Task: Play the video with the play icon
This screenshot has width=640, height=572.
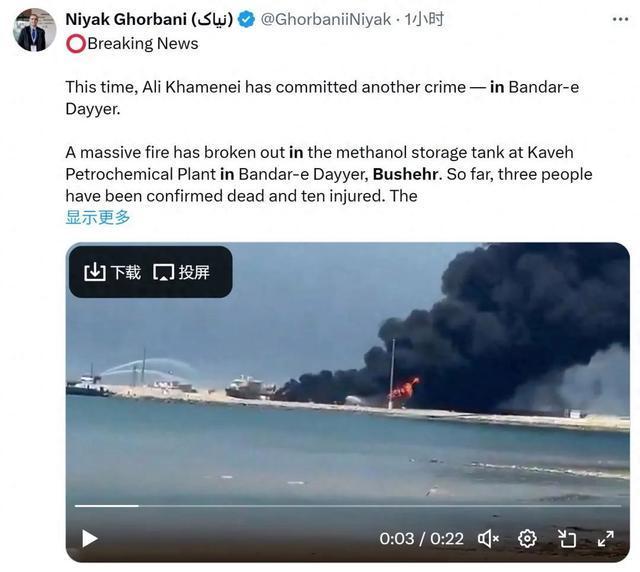Action: (89, 538)
